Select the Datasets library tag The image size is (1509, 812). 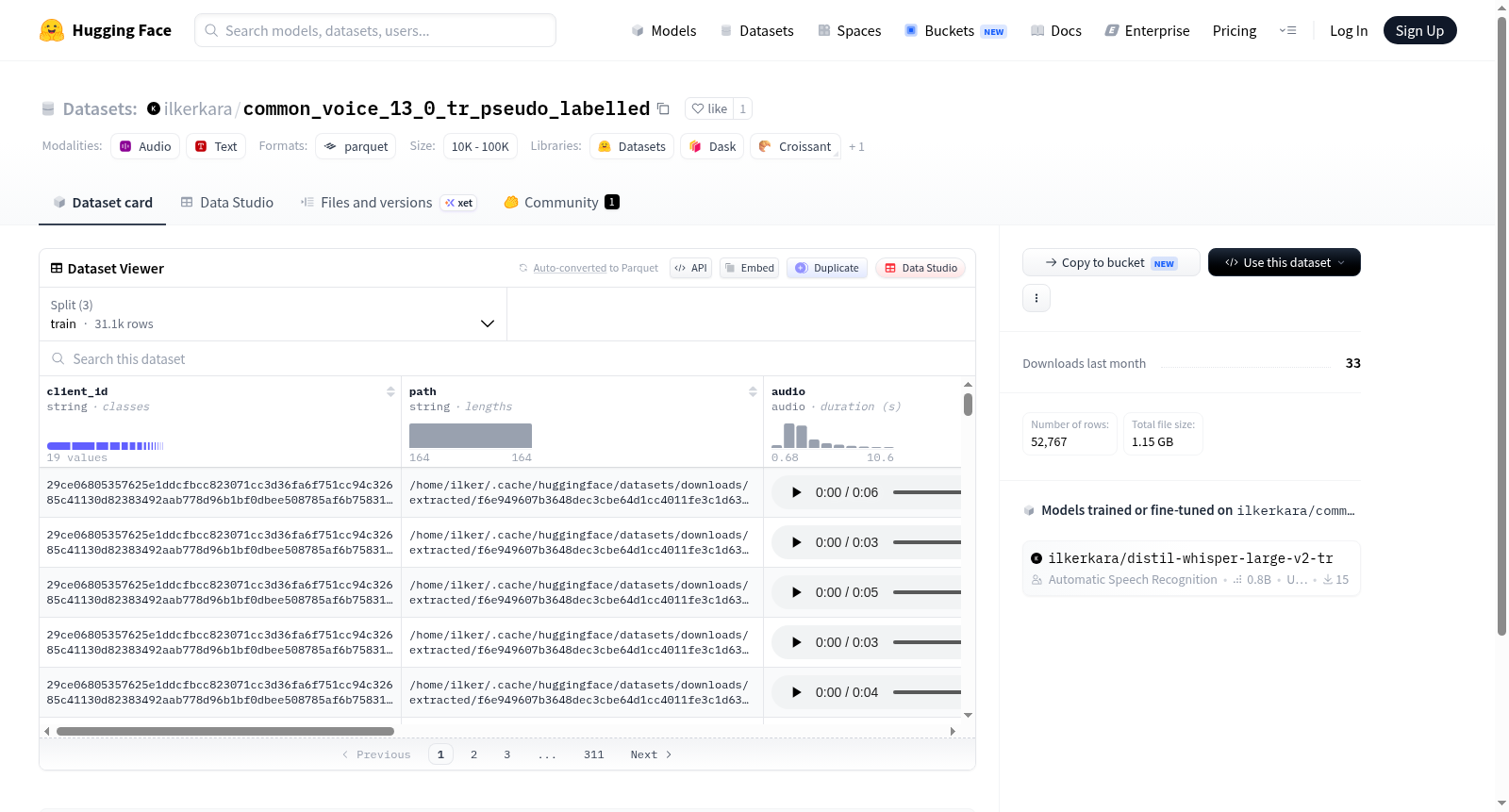click(x=632, y=146)
